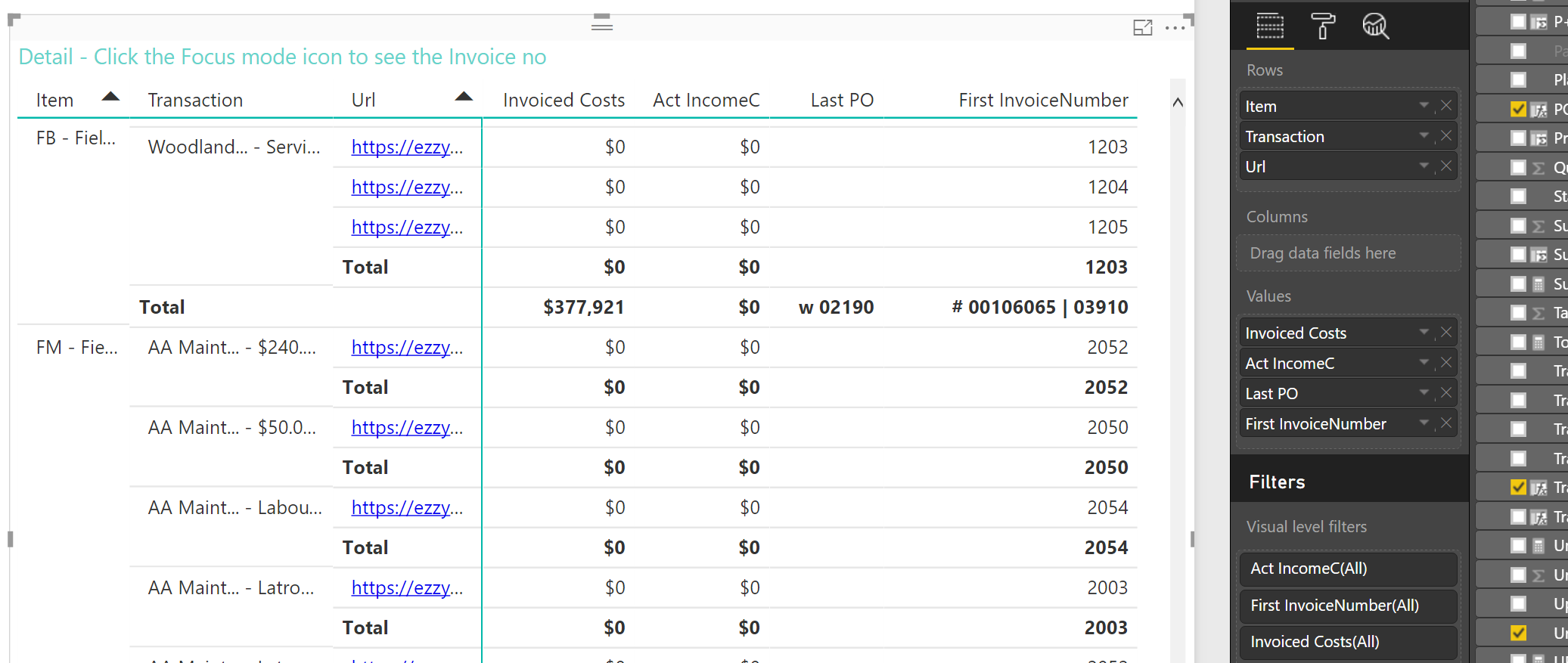Click the table scrollbar up arrow

click(1178, 102)
